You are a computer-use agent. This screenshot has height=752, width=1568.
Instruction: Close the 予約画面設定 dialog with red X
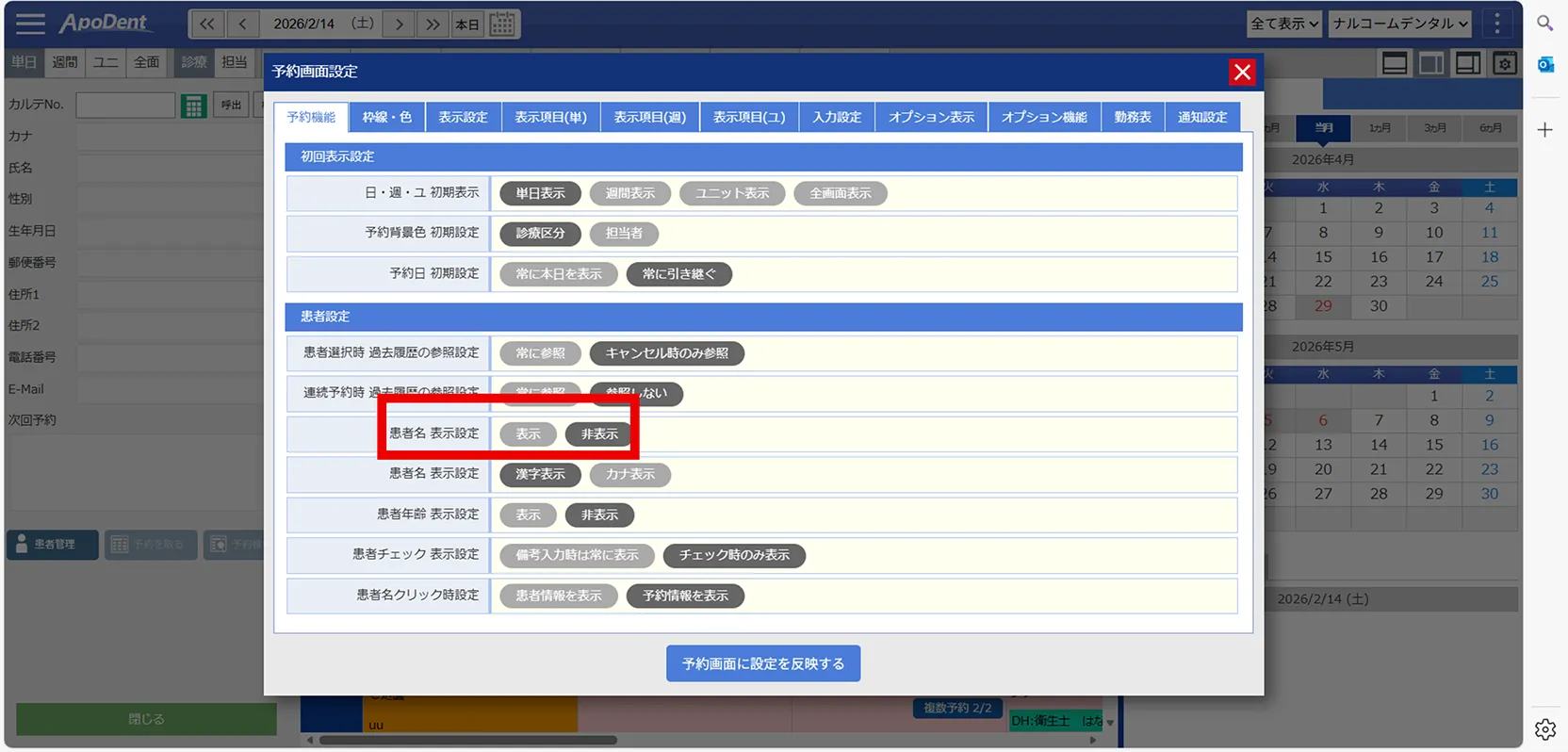[x=1242, y=72]
